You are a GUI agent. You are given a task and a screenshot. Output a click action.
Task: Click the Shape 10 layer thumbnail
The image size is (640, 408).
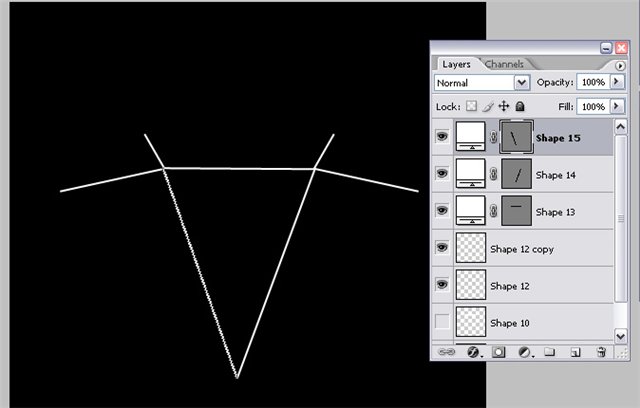tap(471, 322)
